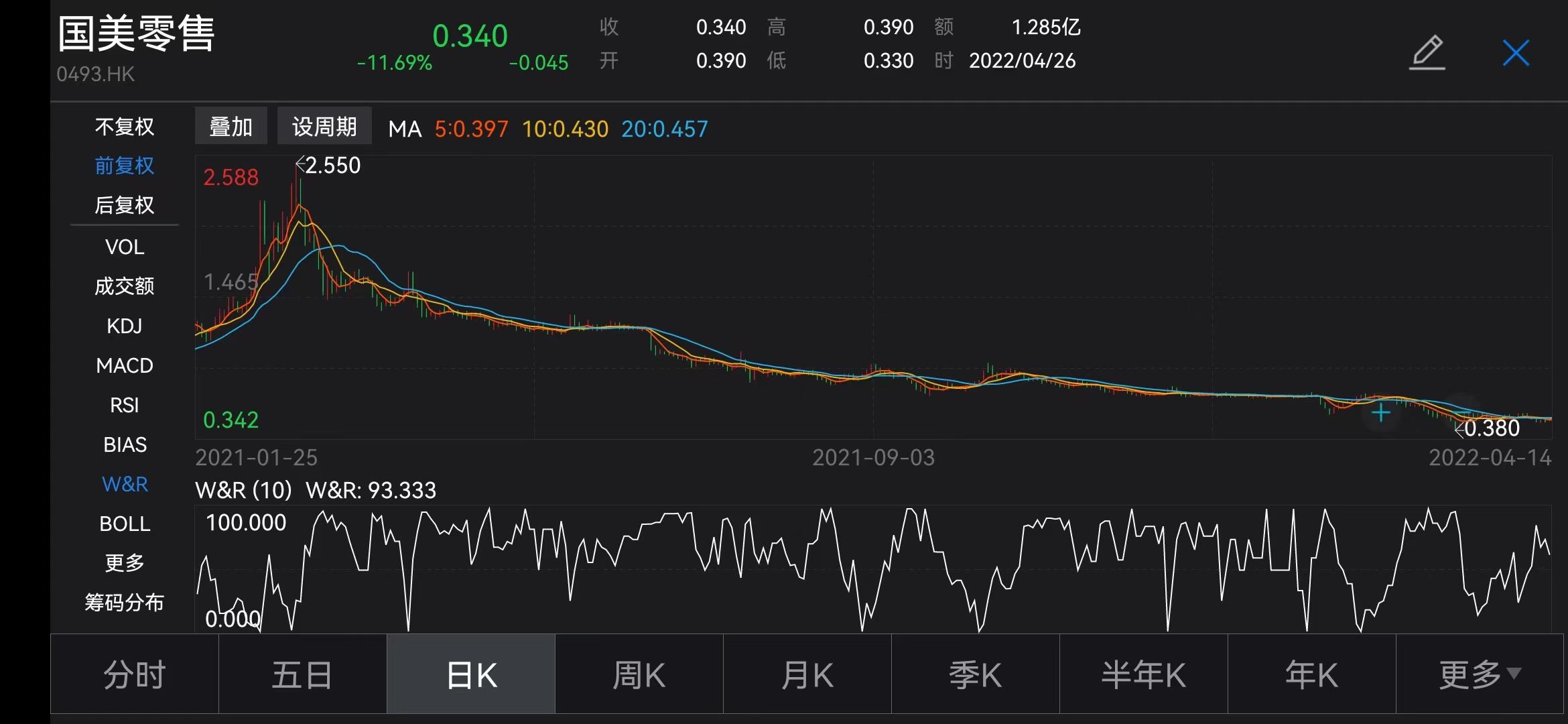Select the 前复权 price adjustment option

(125, 166)
